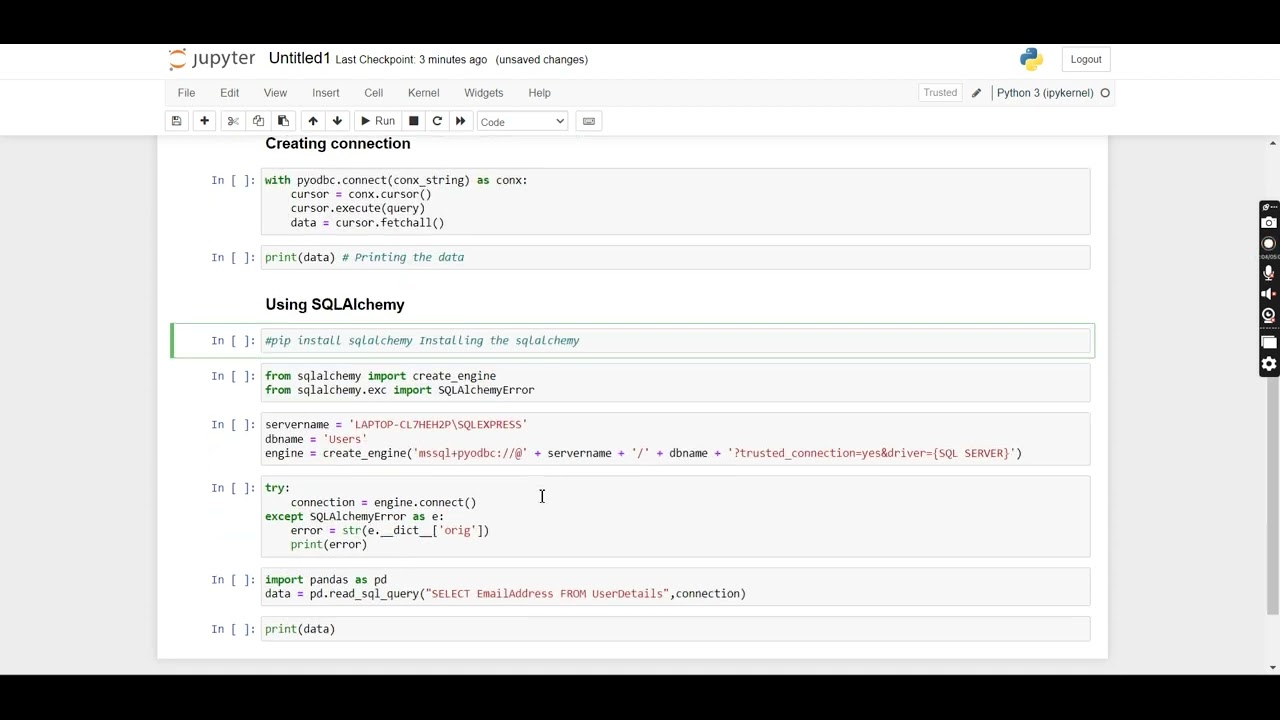The image size is (1280, 720).
Task: Select the servername and create_engine cell
Action: pos(675,439)
